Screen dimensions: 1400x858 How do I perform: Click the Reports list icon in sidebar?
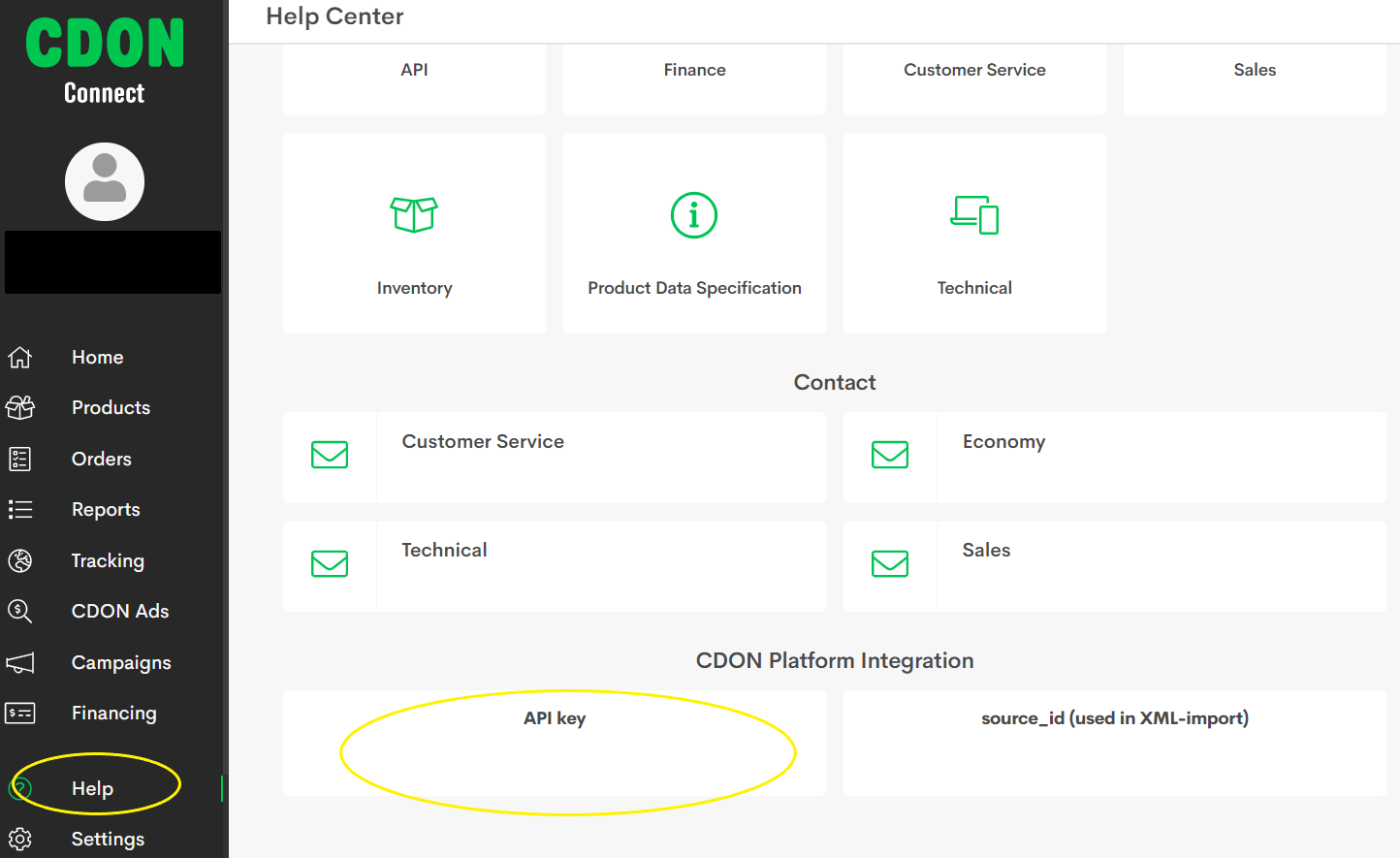point(20,509)
